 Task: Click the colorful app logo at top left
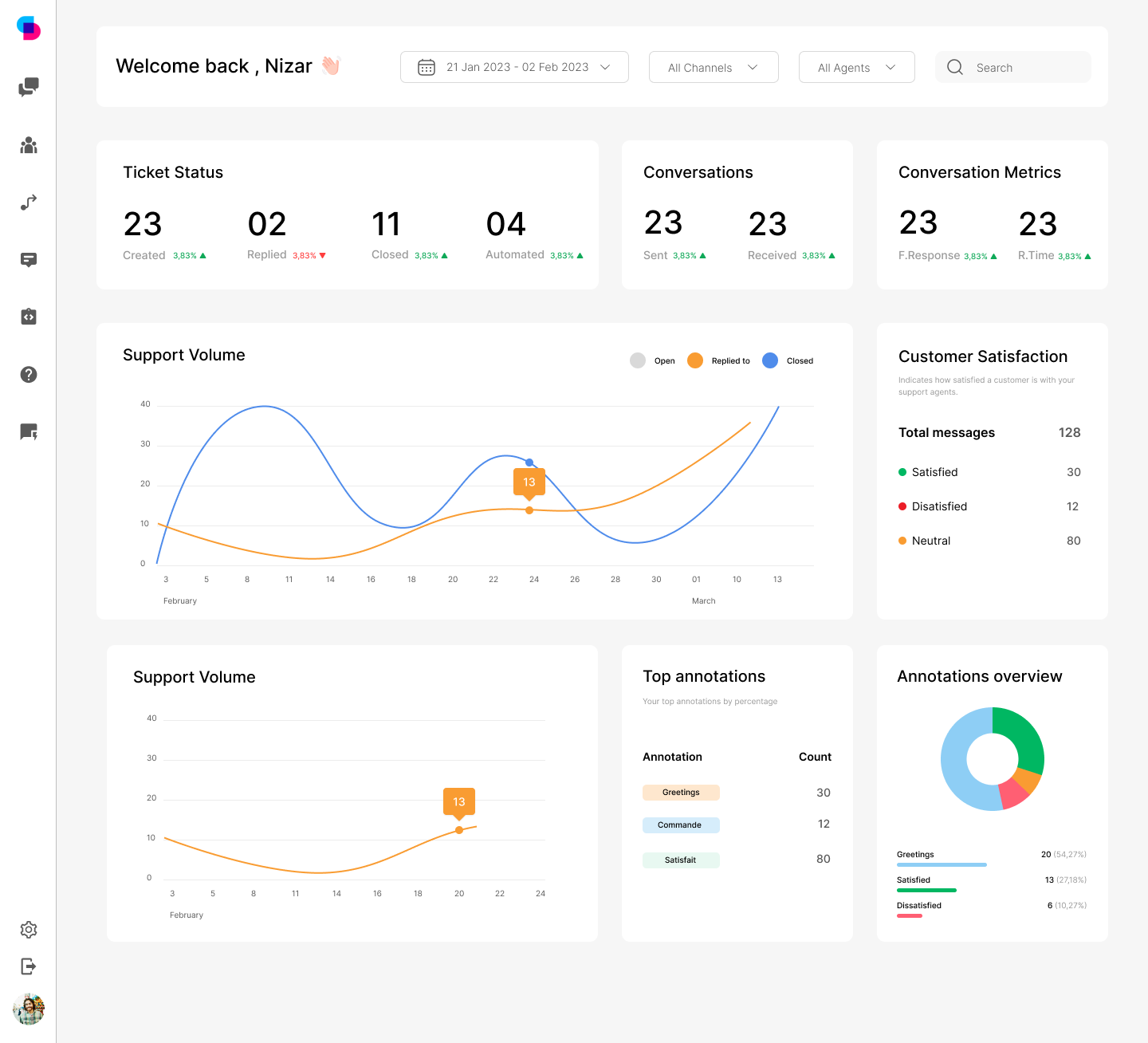pyautogui.click(x=29, y=28)
